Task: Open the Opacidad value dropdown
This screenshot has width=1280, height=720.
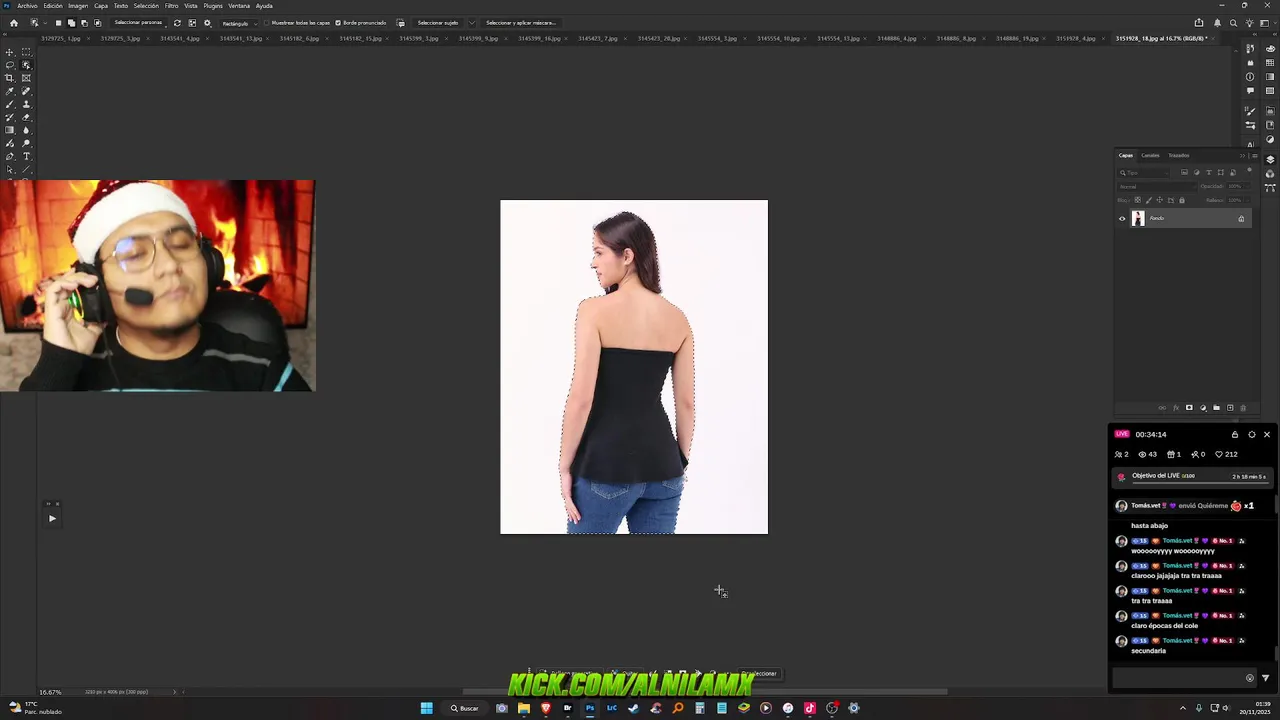Action: [x=1247, y=187]
